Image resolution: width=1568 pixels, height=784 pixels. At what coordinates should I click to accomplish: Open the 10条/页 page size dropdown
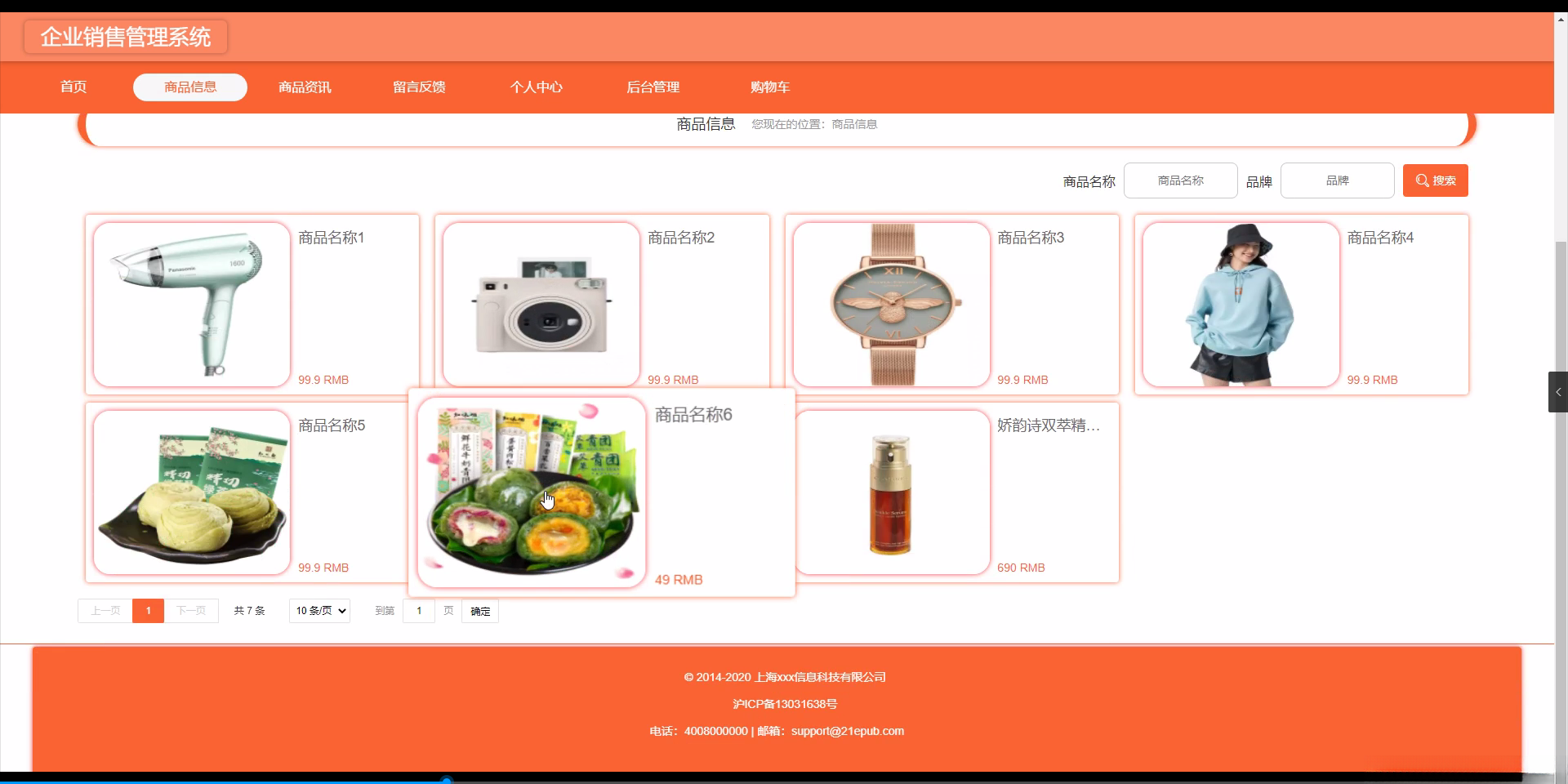coord(318,610)
